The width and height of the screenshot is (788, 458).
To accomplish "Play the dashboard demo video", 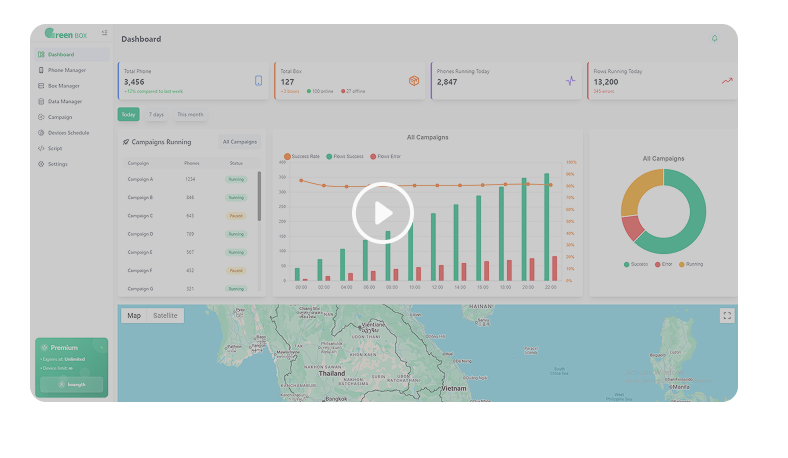I will (383, 213).
